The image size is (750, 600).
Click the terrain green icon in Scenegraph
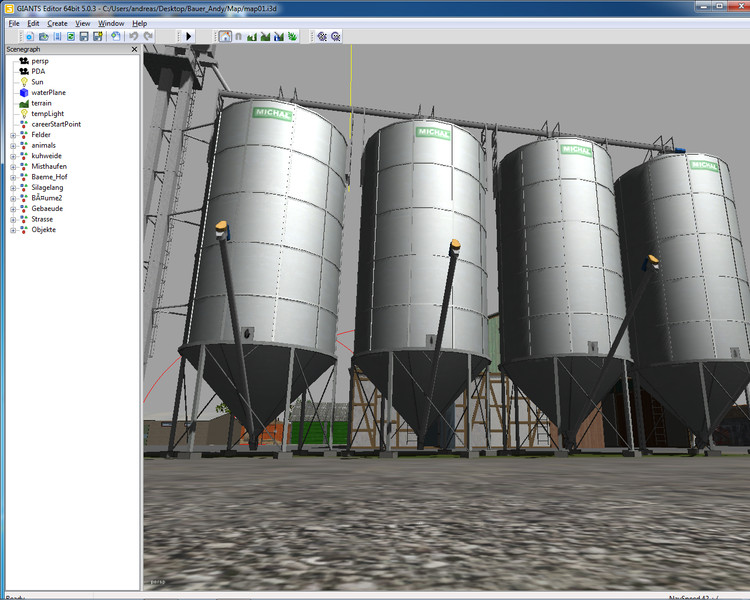click(24, 103)
